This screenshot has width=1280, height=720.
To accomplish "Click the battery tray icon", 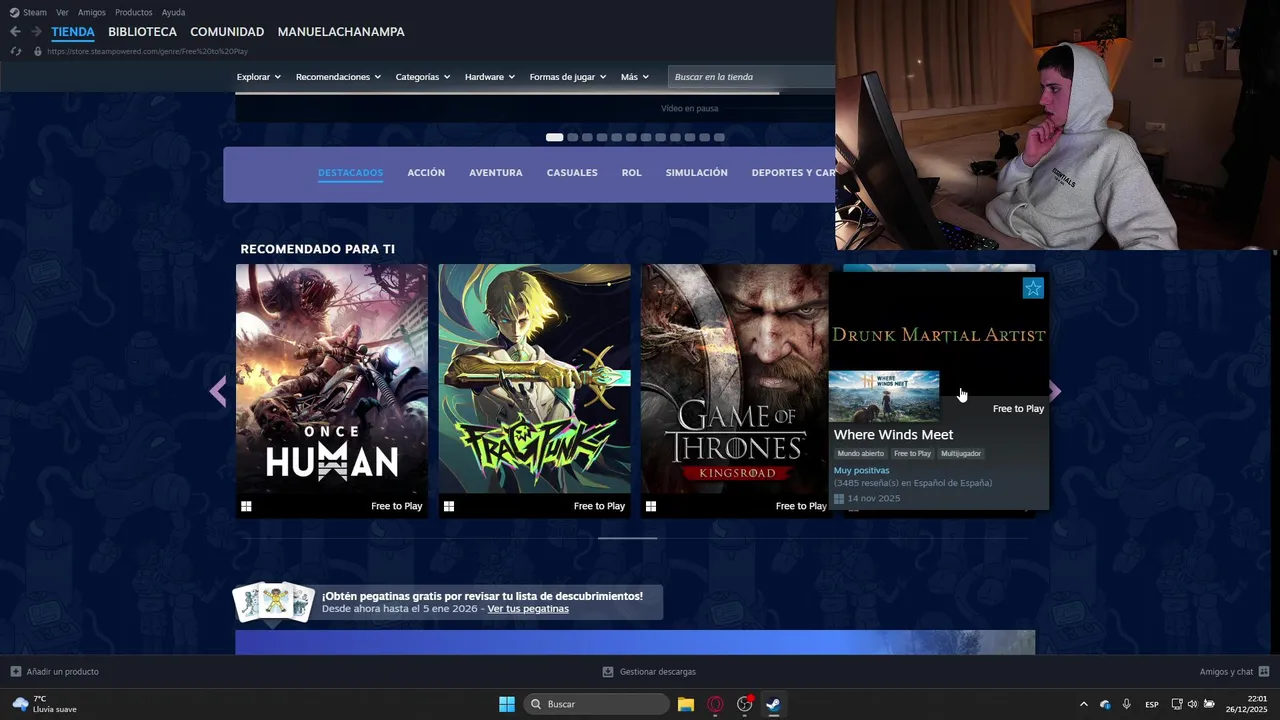I will pyautogui.click(x=1209, y=704).
